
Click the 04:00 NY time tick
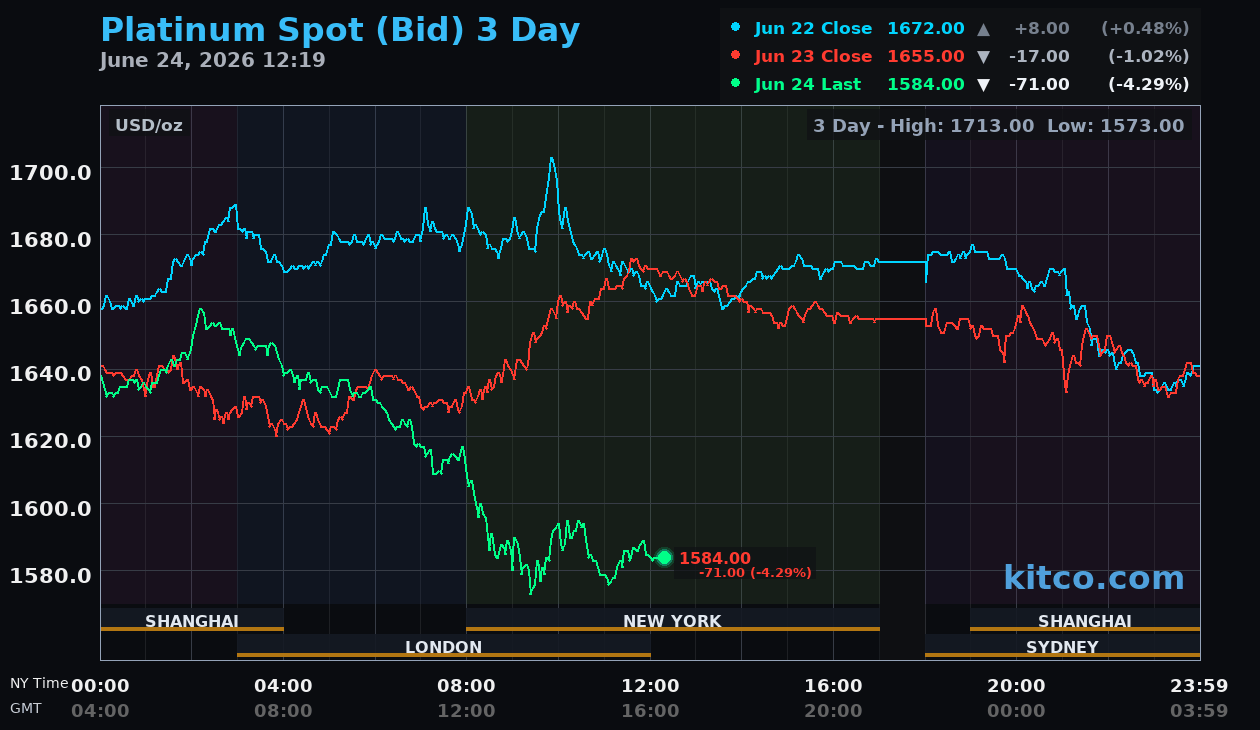pos(283,686)
